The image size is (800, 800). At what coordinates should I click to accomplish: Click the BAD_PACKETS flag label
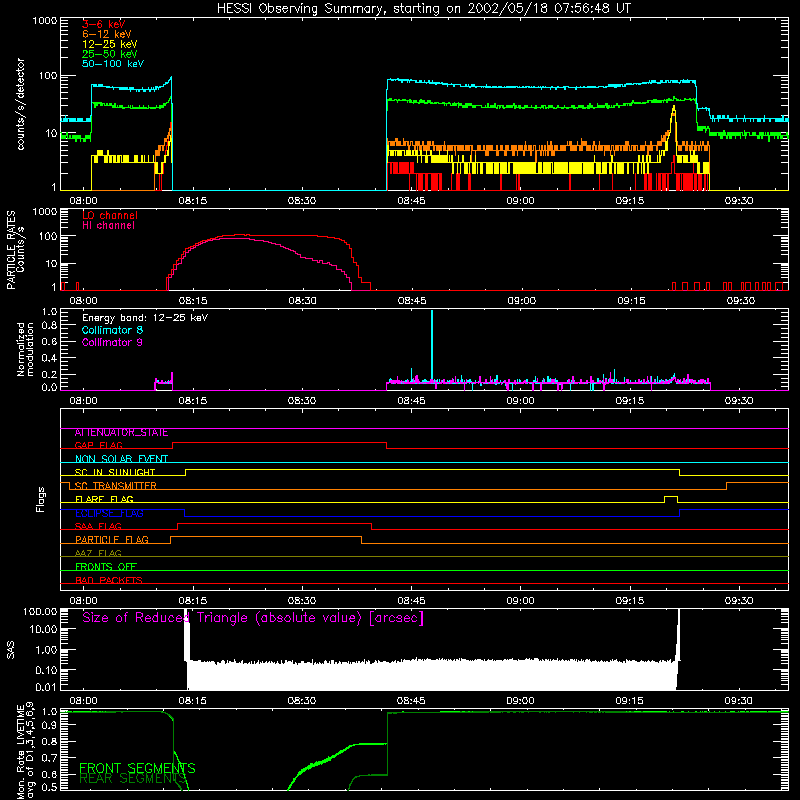(x=109, y=581)
